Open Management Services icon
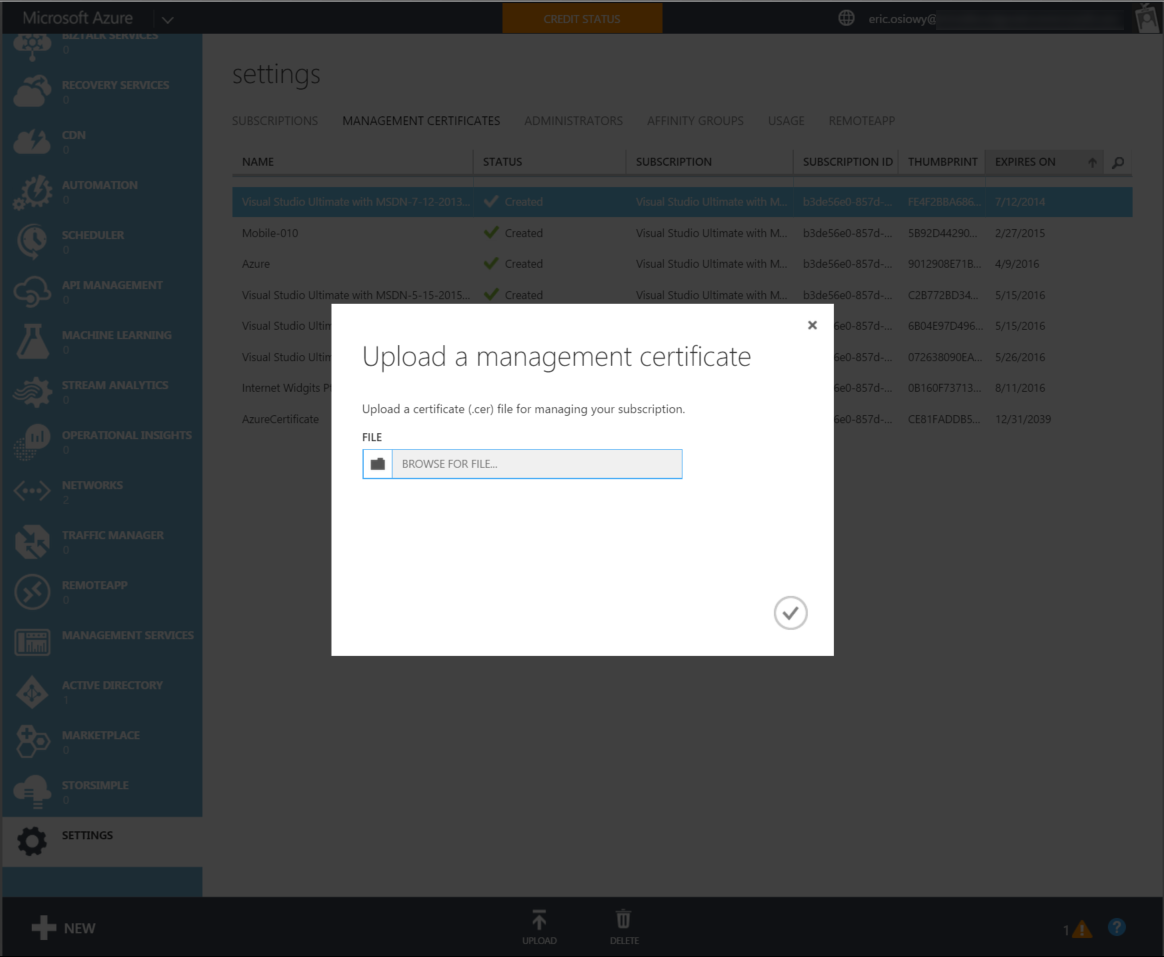The height and width of the screenshot is (957, 1164). tap(33, 641)
